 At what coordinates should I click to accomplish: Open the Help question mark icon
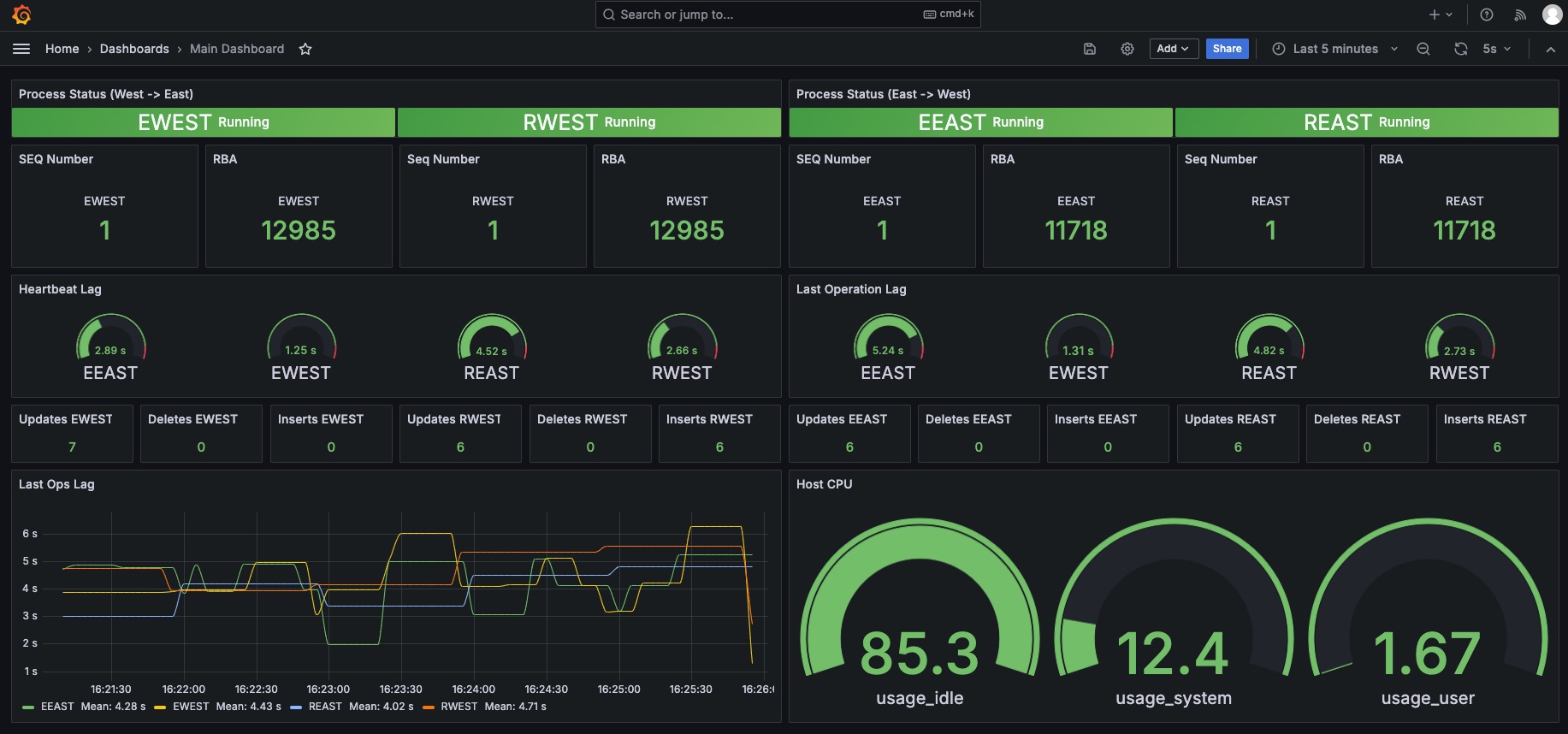coord(1487,15)
